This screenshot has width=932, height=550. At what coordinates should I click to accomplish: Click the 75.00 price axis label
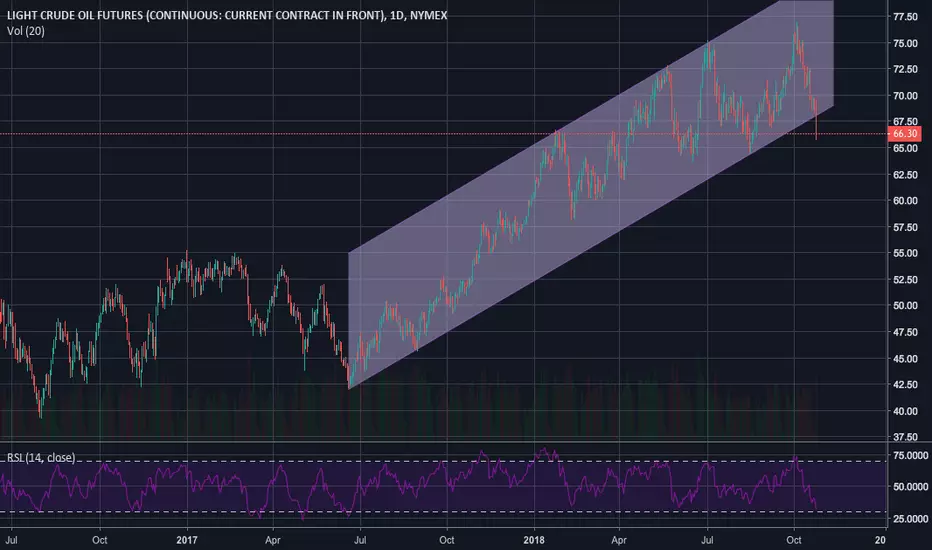tap(905, 43)
